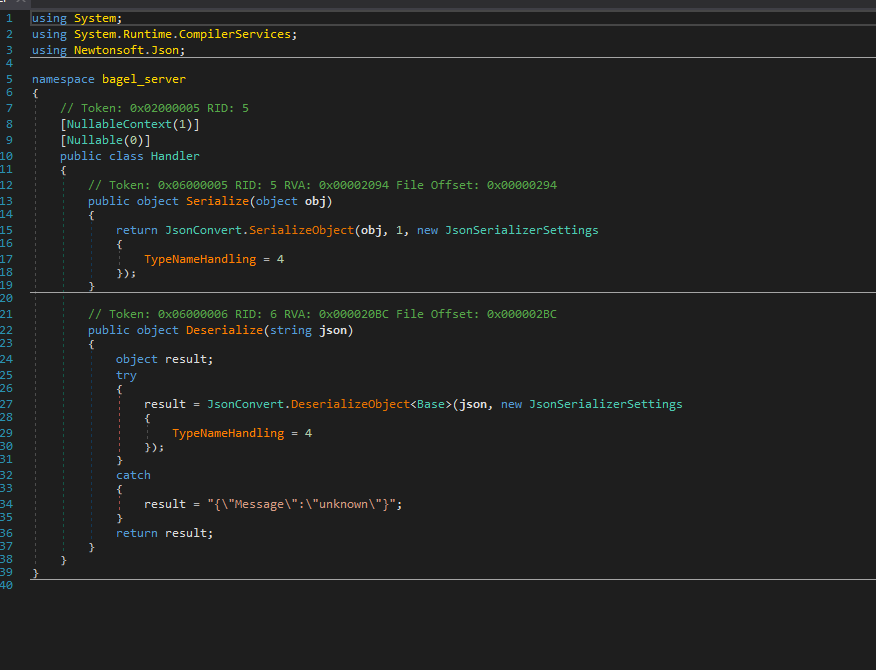
Task: Click TypeNameHandling on line 17
Action: 200,259
